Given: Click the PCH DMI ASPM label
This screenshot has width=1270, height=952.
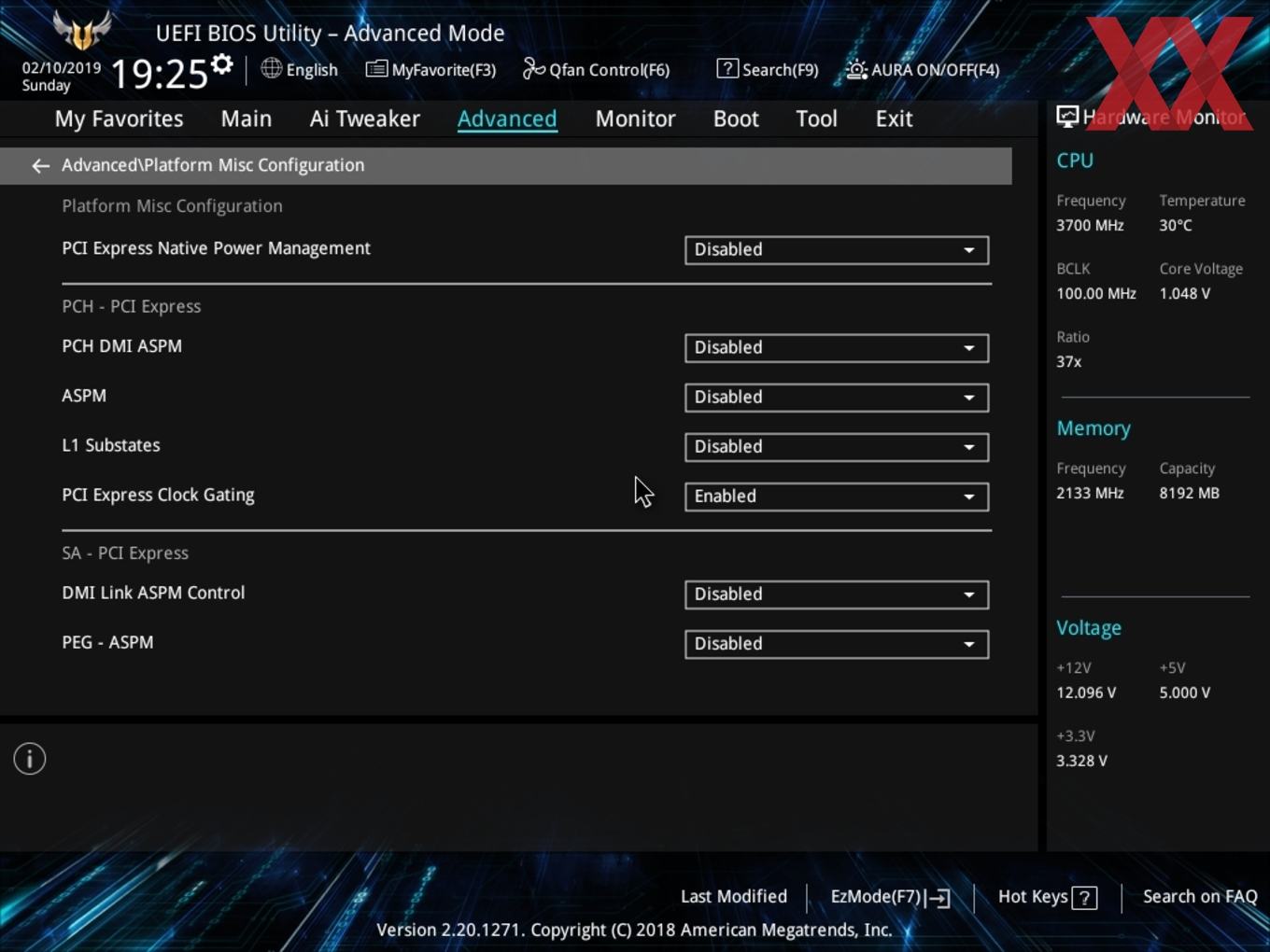Looking at the screenshot, I should pos(121,346).
